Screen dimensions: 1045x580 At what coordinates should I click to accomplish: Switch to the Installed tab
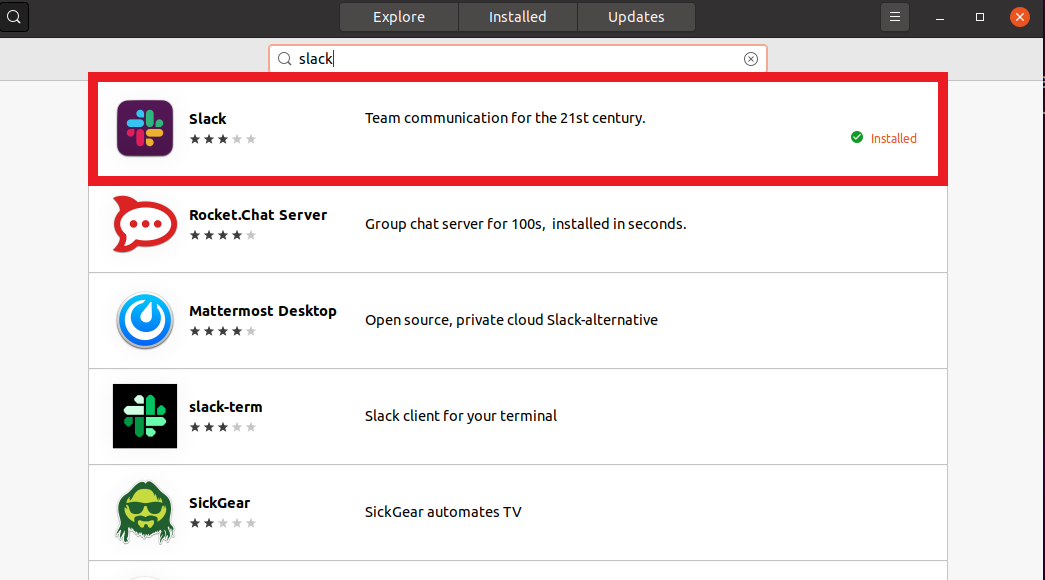click(x=517, y=17)
